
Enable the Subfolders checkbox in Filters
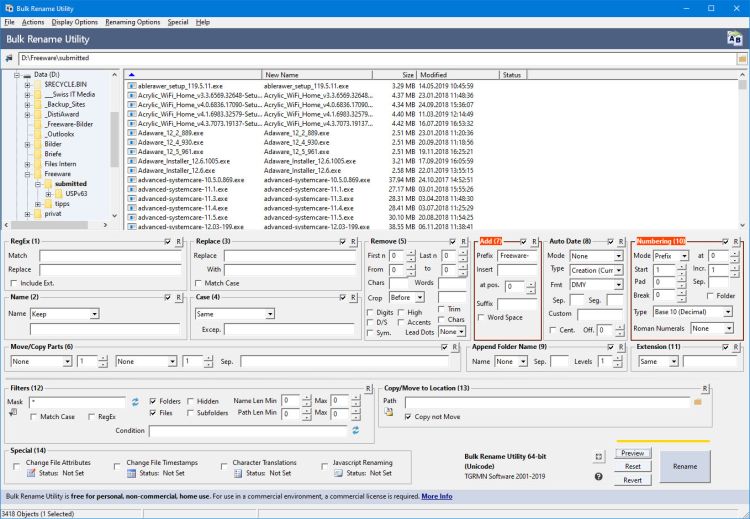click(x=192, y=412)
